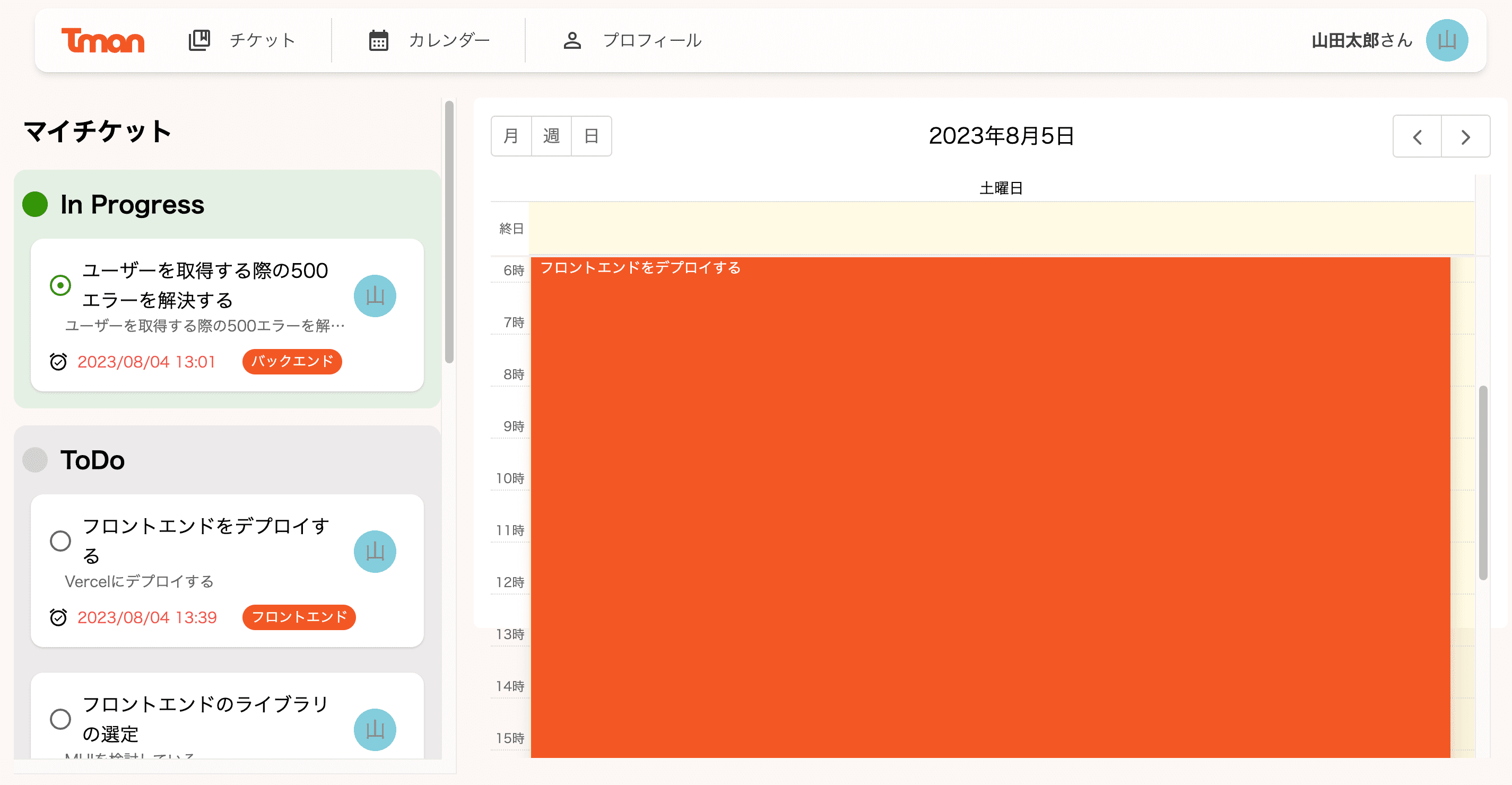Click the ticket list scrollbar
This screenshot has height=785, width=1512.
[x=449, y=232]
